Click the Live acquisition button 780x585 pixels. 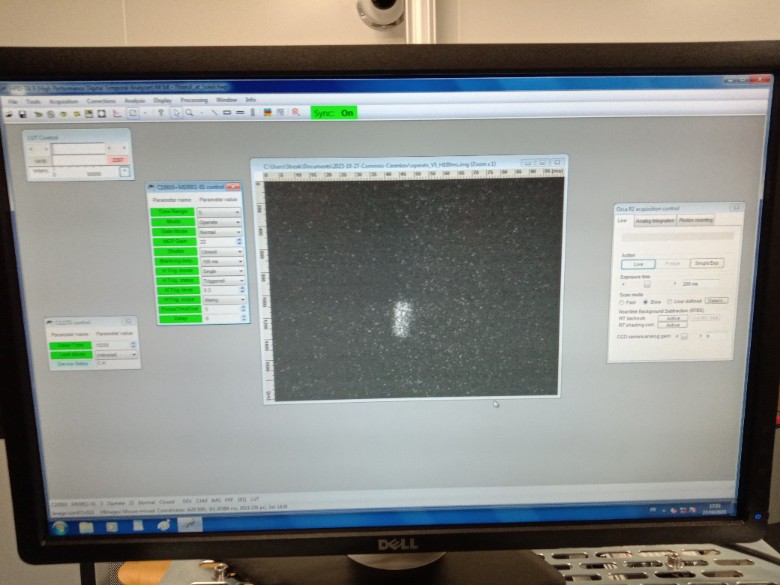click(x=638, y=264)
